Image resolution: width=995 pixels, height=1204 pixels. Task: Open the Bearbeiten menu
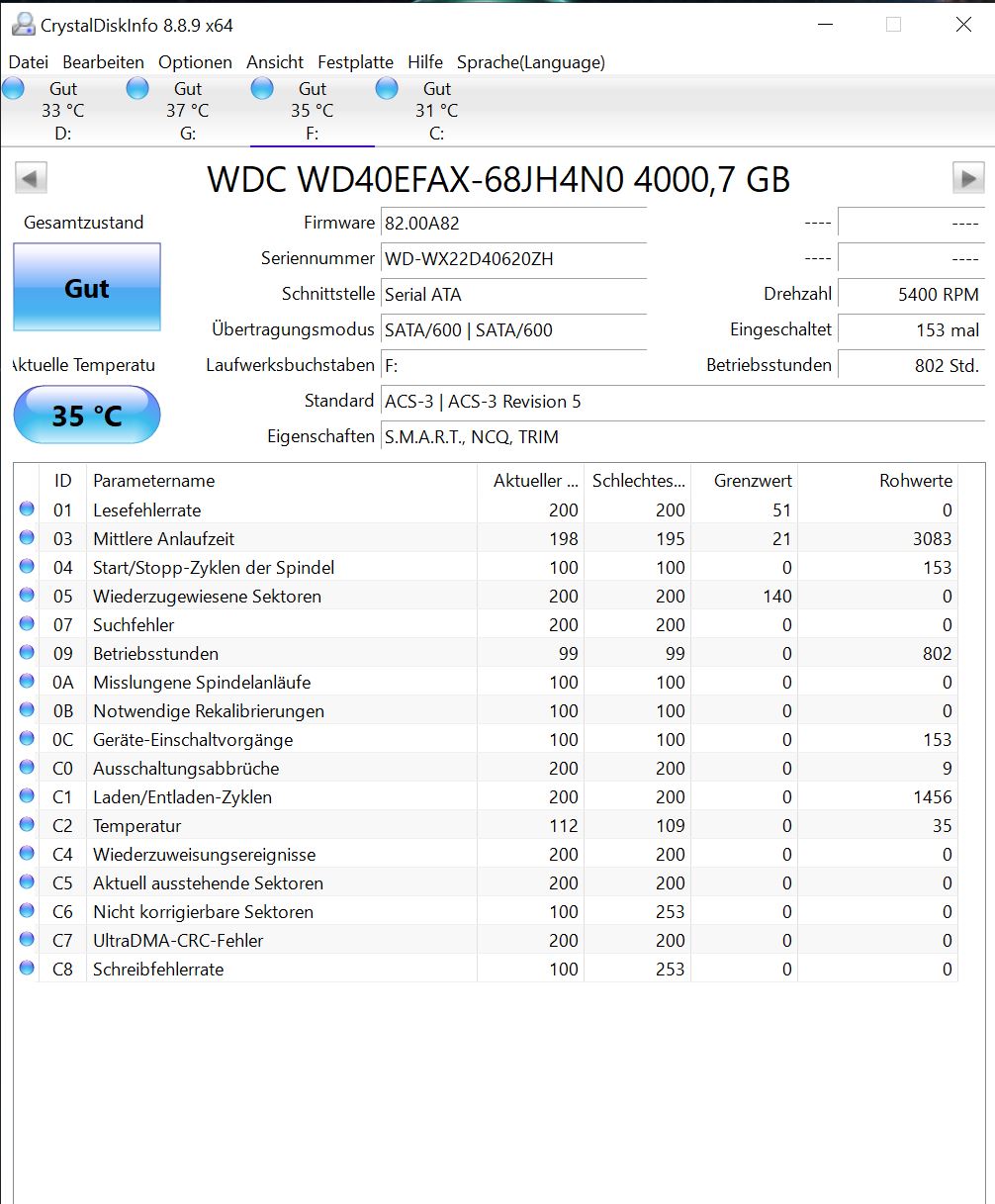(x=104, y=62)
